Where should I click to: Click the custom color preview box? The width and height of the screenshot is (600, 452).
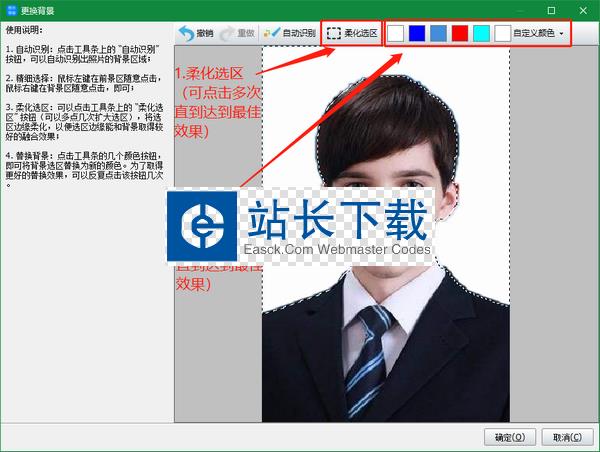502,33
